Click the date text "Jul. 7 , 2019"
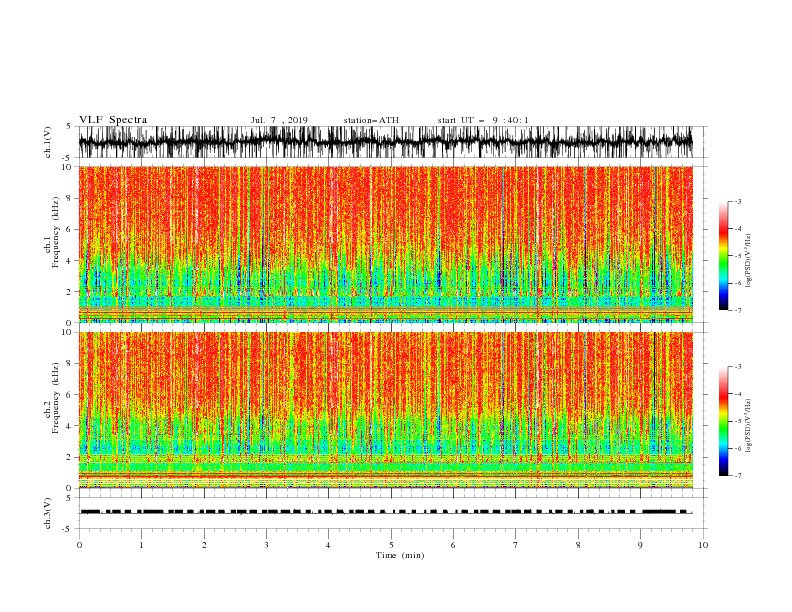 (279, 120)
